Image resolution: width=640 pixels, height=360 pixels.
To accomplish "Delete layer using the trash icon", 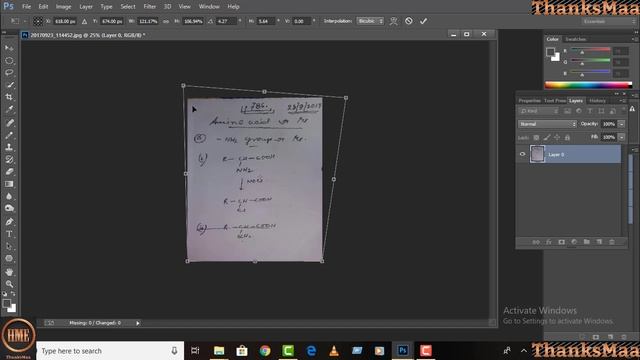I will [x=612, y=242].
